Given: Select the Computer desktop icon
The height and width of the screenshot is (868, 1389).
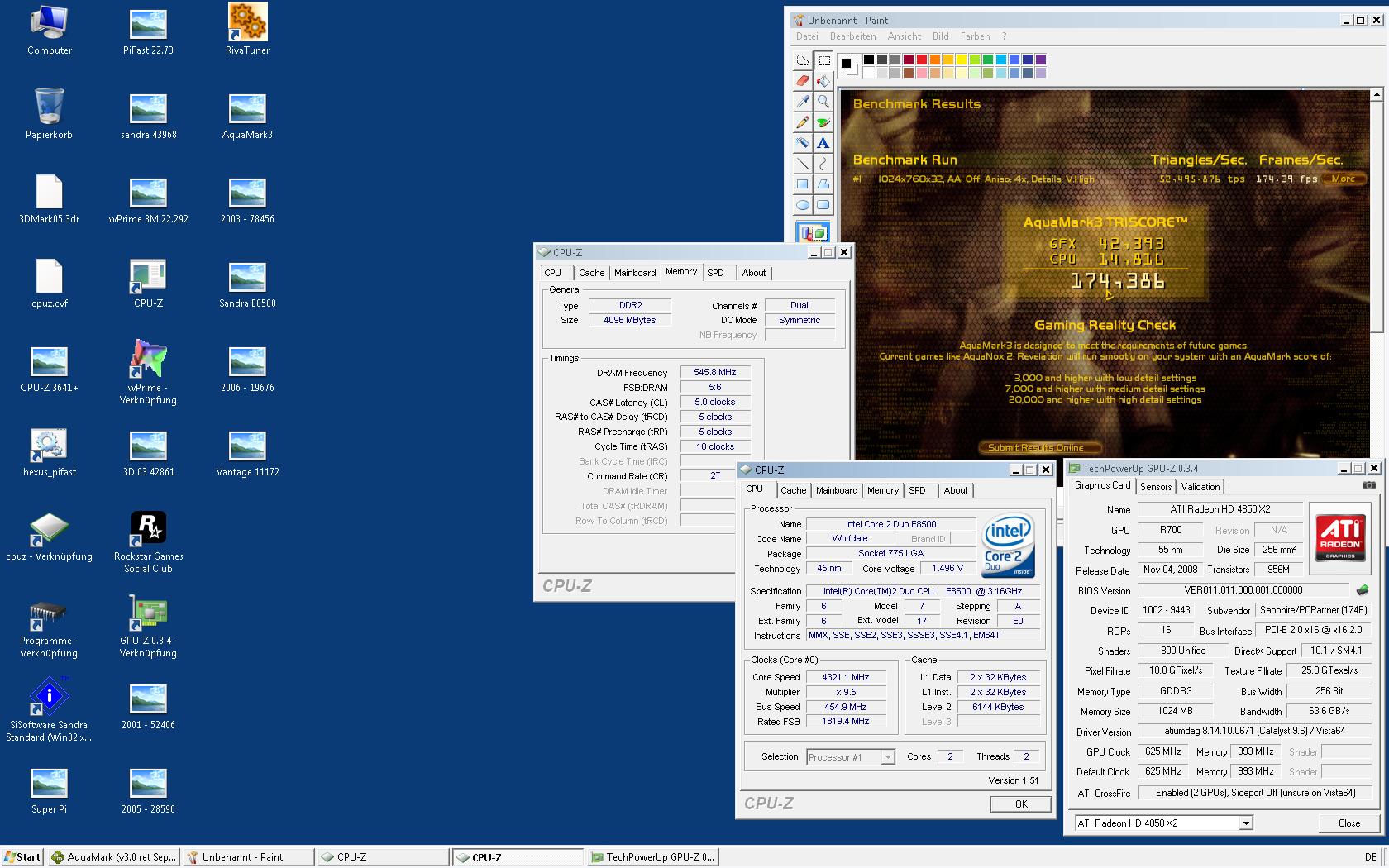Looking at the screenshot, I should [x=50, y=30].
